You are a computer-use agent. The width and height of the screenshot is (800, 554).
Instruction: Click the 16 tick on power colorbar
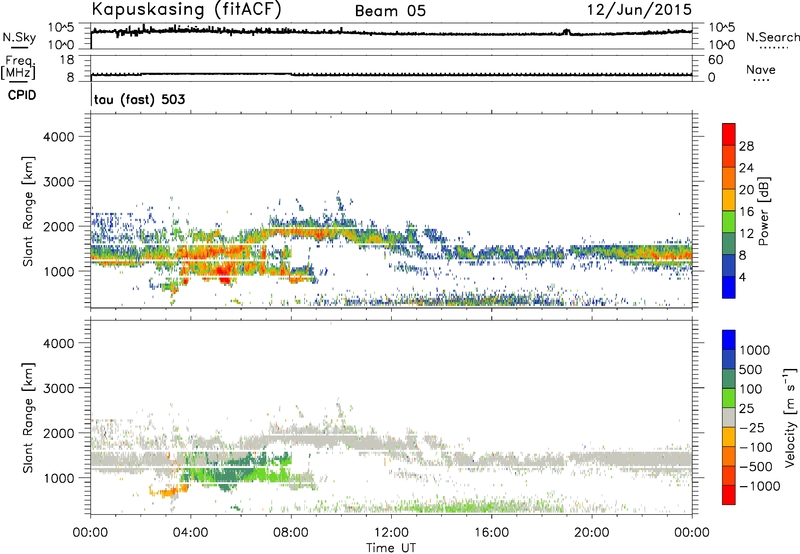click(746, 212)
